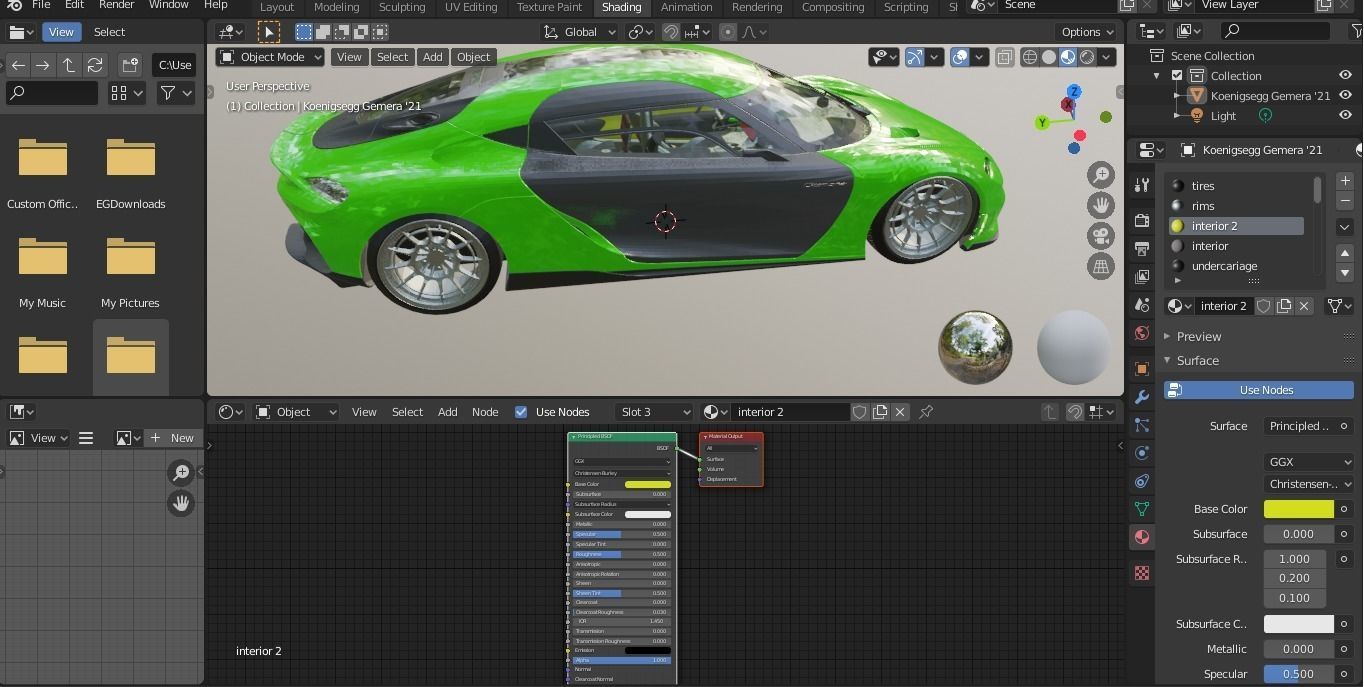Open the Shading workspace tab
Screen dimensions: 1364x687
621,7
